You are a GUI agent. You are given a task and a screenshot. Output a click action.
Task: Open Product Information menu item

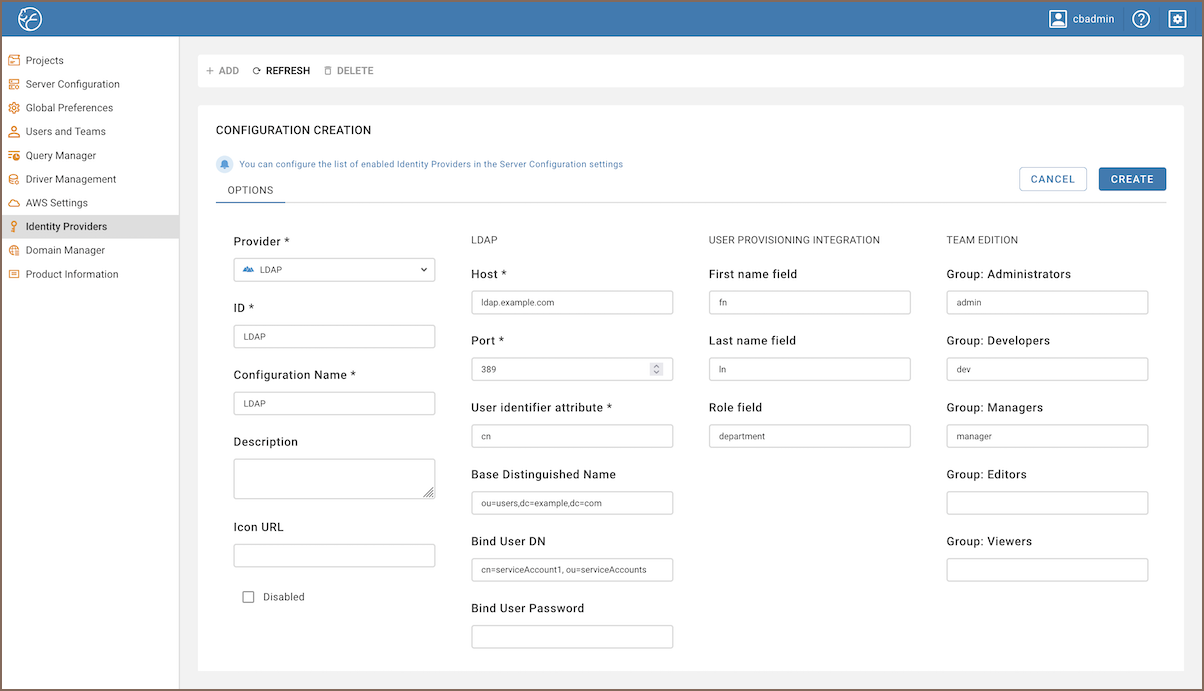click(72, 274)
